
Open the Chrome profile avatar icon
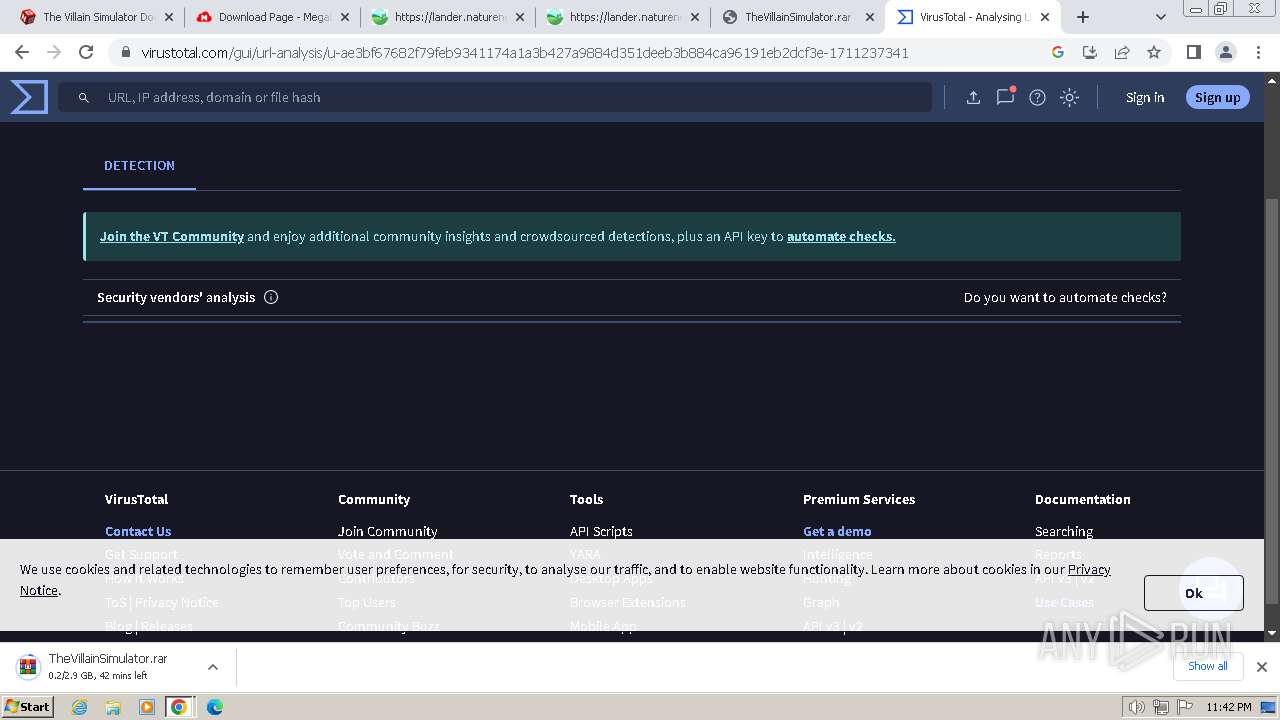[1225, 52]
